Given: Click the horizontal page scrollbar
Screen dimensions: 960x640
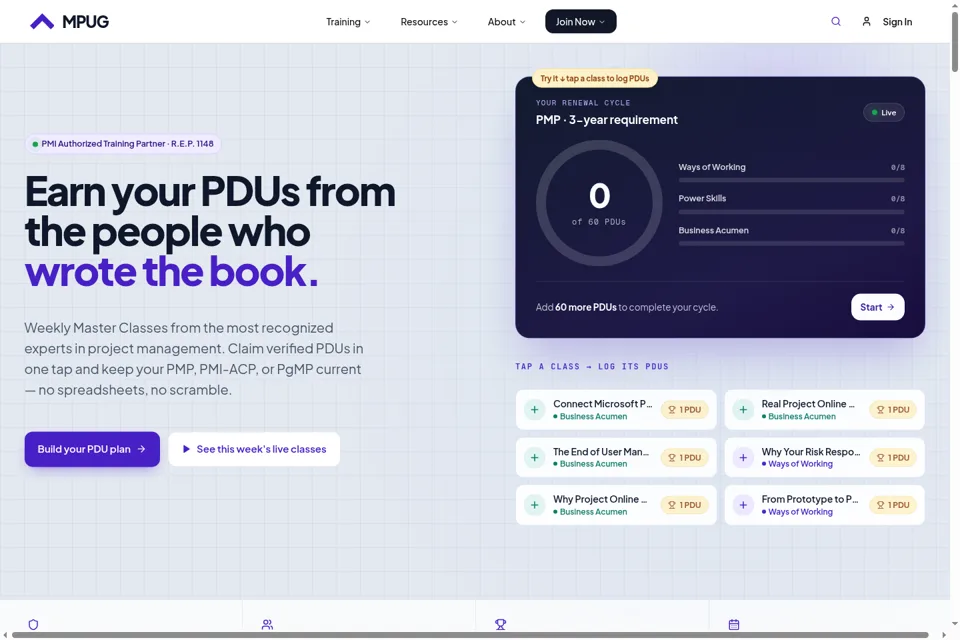Looking at the screenshot, I should coord(470,635).
